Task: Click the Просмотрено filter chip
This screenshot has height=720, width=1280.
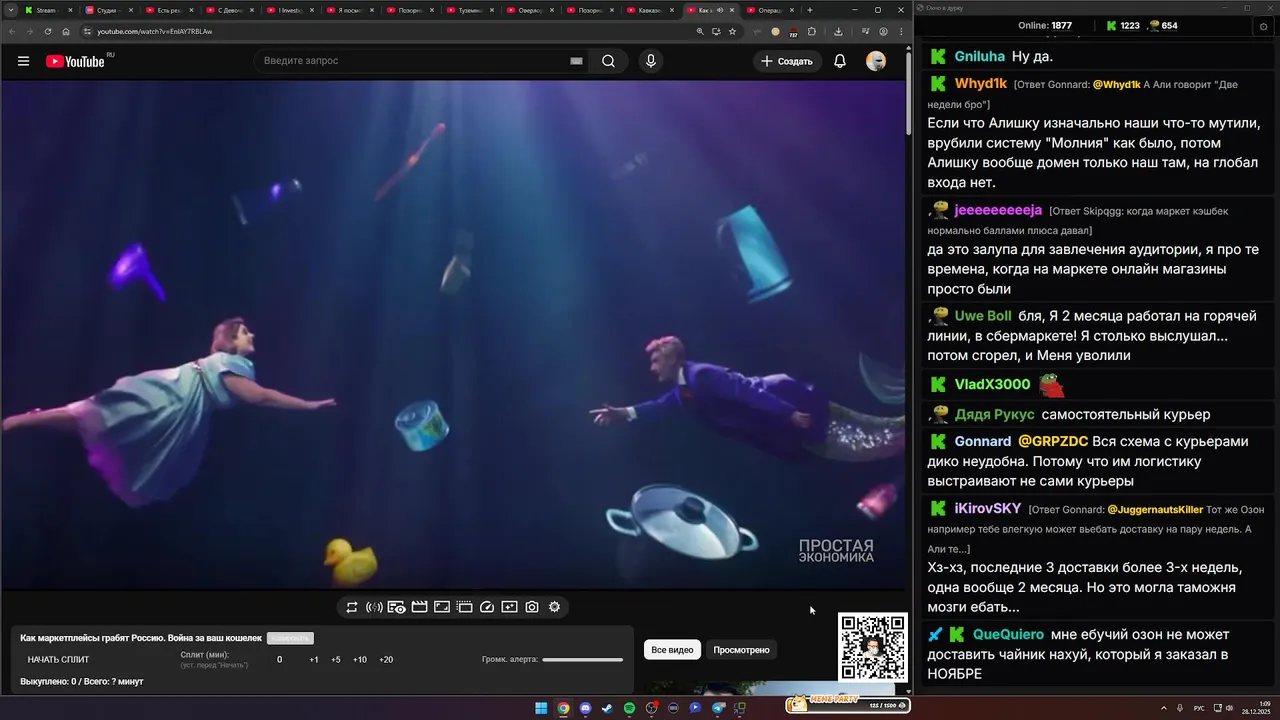Action: (741, 650)
